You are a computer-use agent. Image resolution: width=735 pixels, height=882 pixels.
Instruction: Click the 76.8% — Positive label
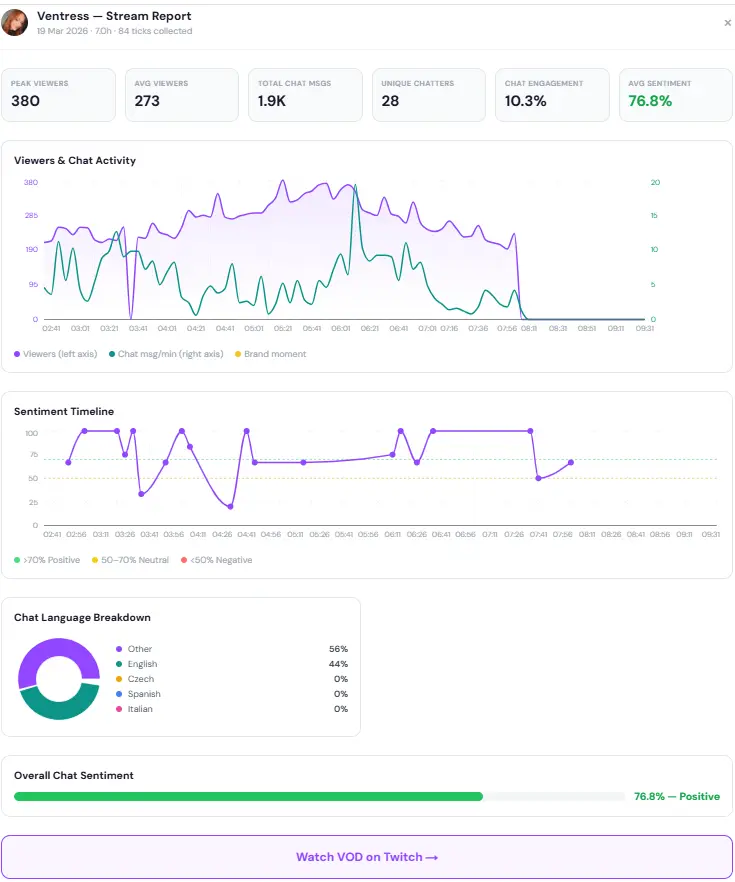pyautogui.click(x=677, y=796)
